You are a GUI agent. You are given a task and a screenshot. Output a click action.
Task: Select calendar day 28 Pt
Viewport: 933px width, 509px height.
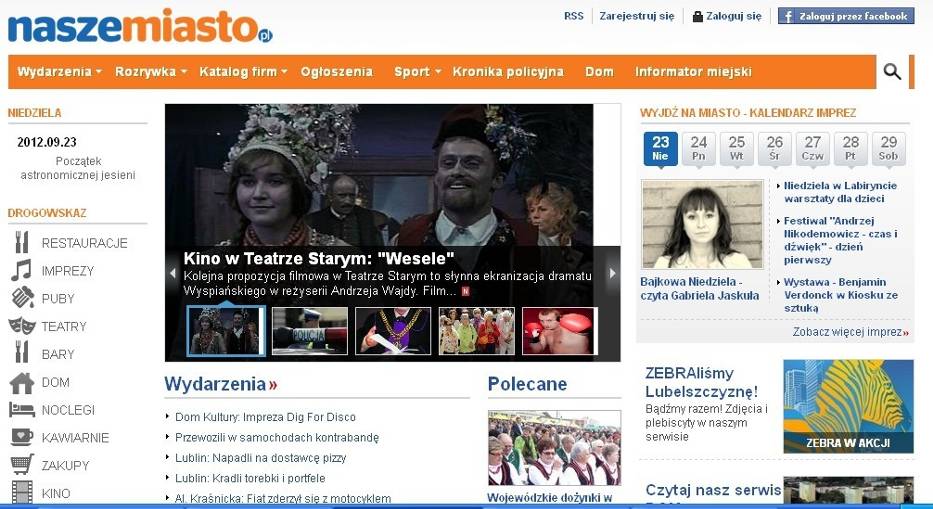click(x=851, y=148)
